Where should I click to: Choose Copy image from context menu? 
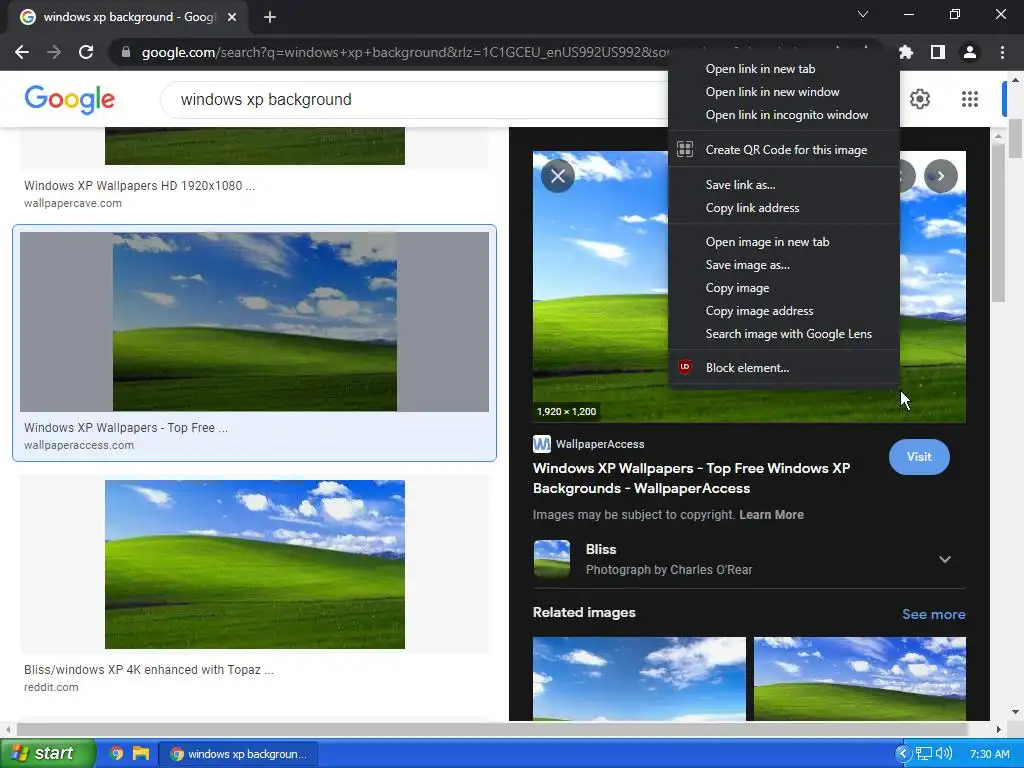point(784,288)
